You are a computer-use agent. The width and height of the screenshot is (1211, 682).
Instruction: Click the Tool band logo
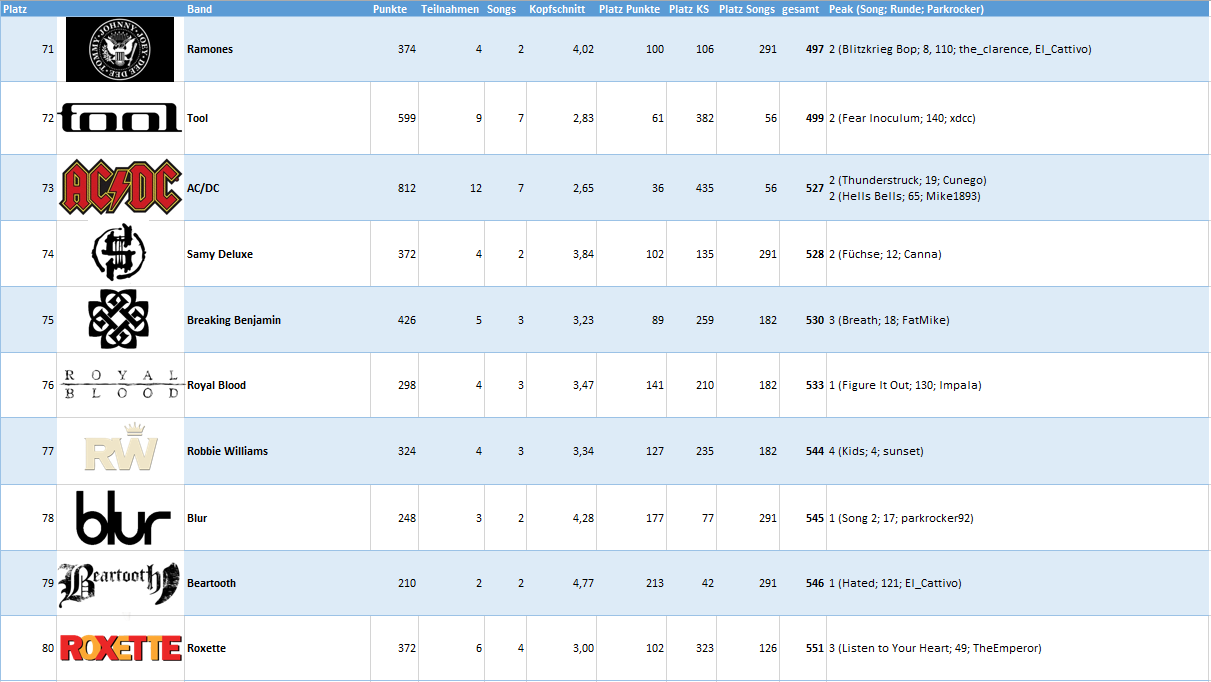click(x=121, y=118)
